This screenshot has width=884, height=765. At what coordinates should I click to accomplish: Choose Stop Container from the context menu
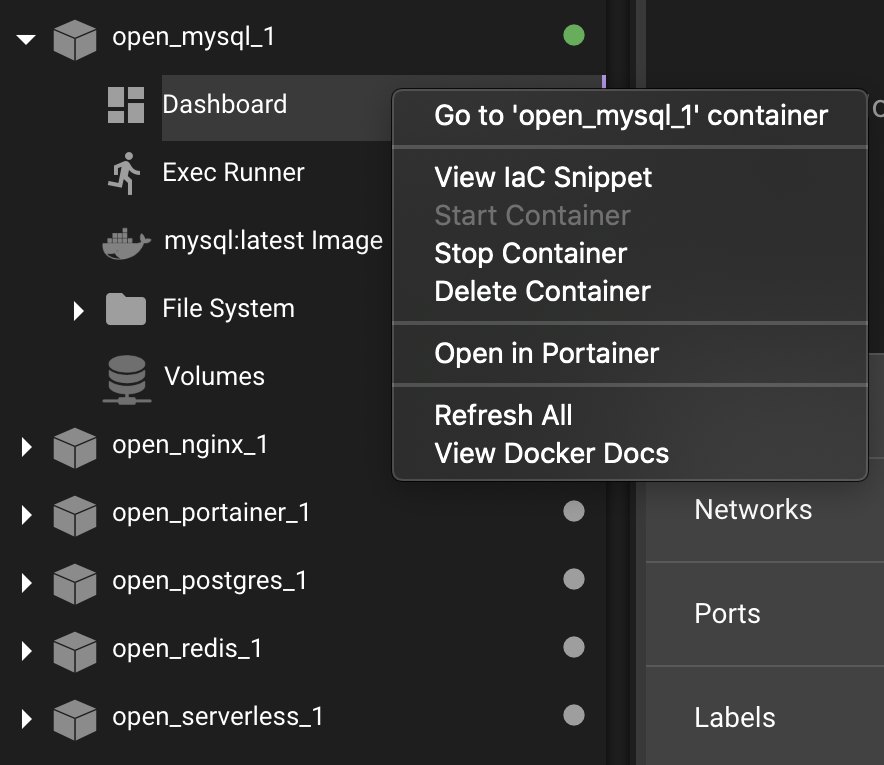point(531,253)
